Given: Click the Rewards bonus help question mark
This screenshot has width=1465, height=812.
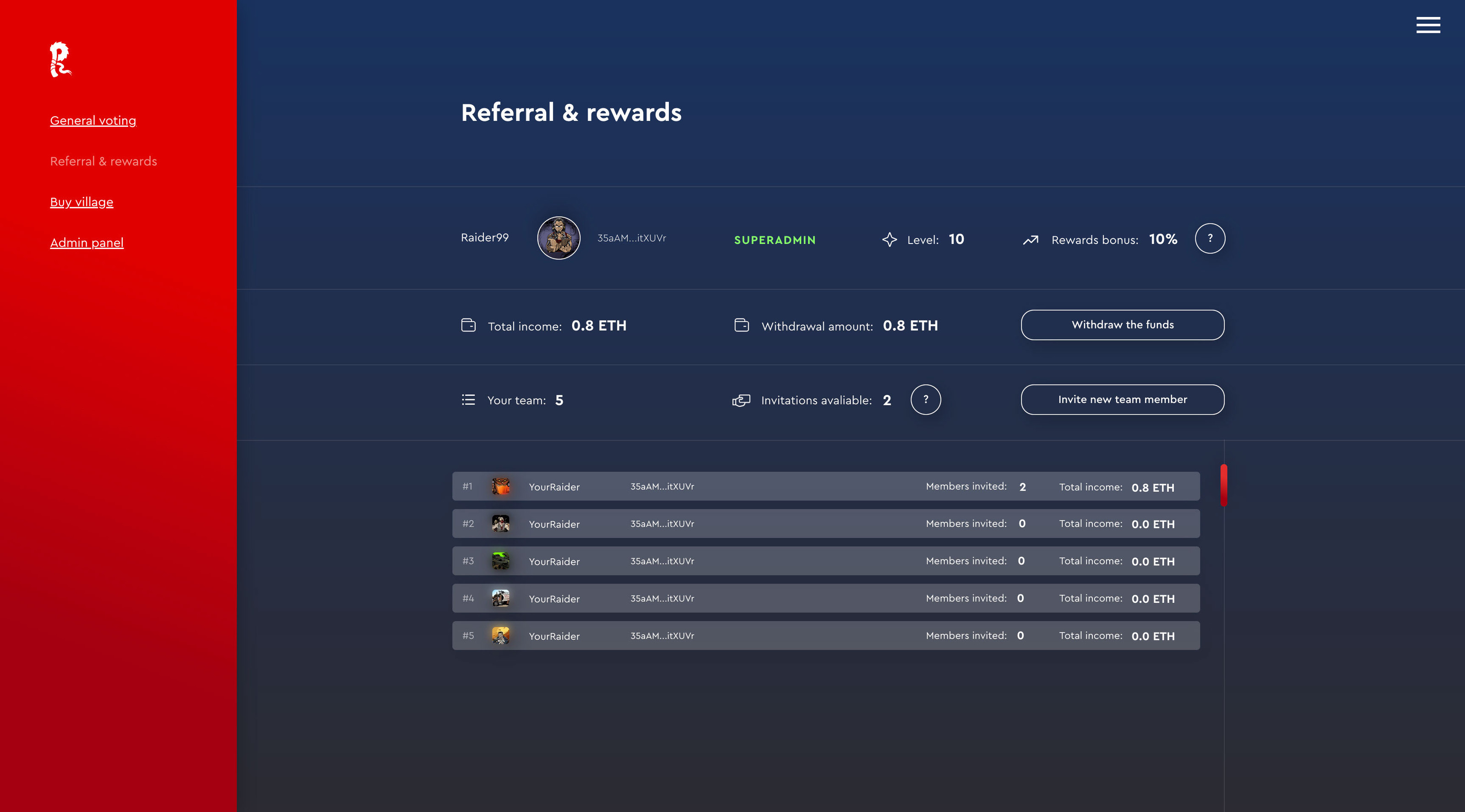Looking at the screenshot, I should coord(1210,238).
